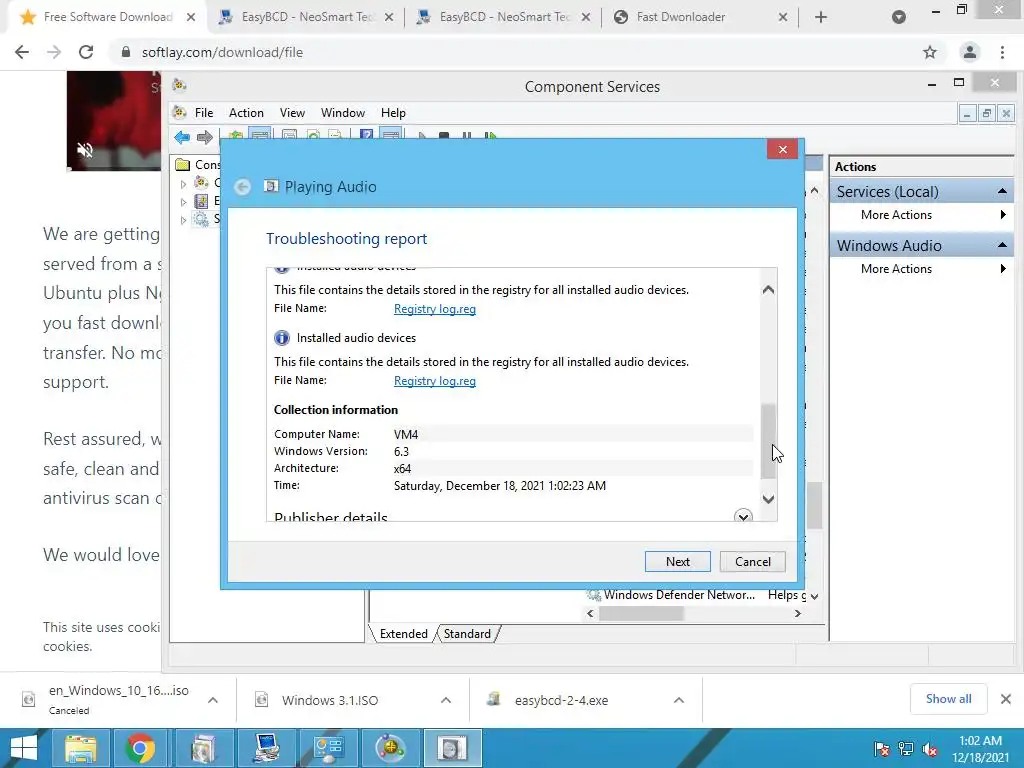Open Chrome's tab search dropdown
The height and width of the screenshot is (768, 1024).
pos(899,17)
